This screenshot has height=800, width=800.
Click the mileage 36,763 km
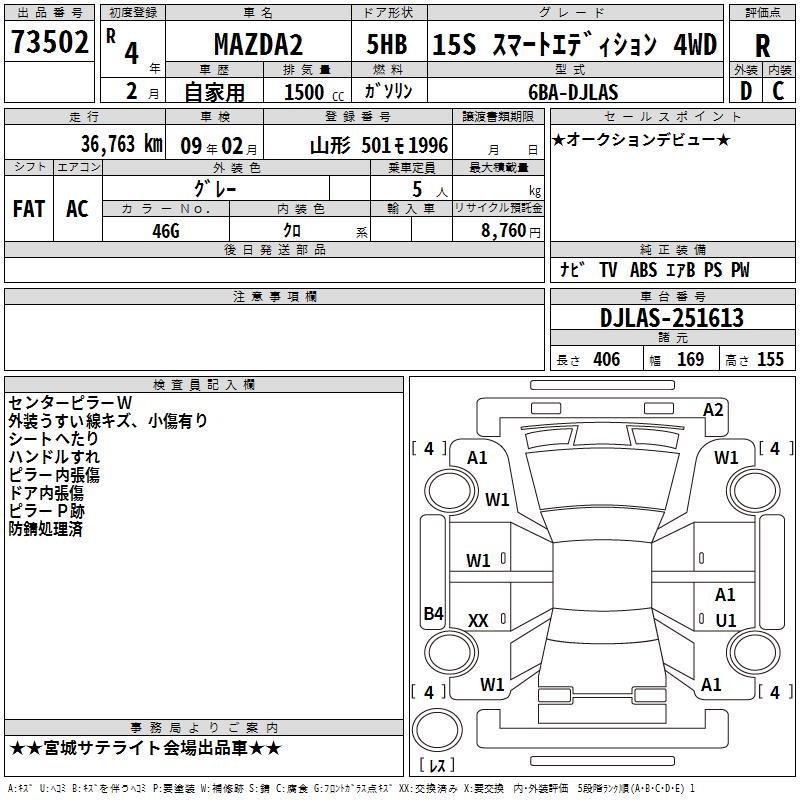pyautogui.click(x=121, y=144)
